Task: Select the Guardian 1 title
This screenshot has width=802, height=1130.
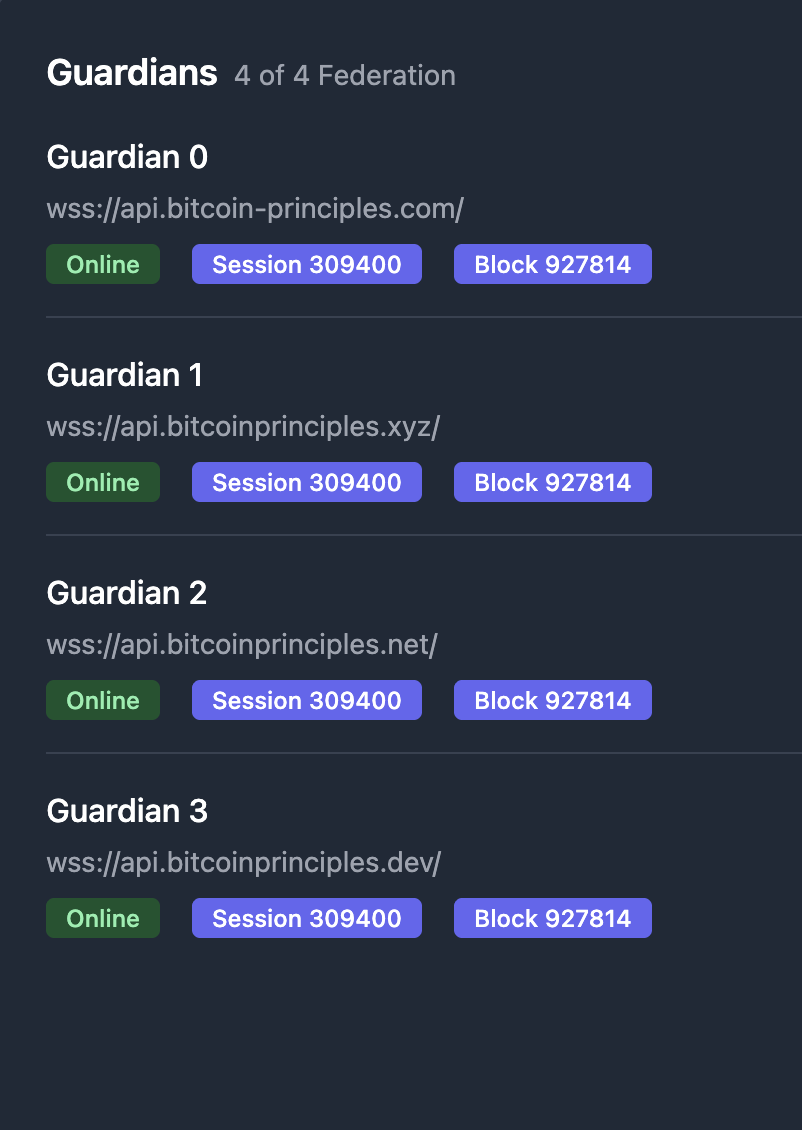Action: [x=125, y=375]
